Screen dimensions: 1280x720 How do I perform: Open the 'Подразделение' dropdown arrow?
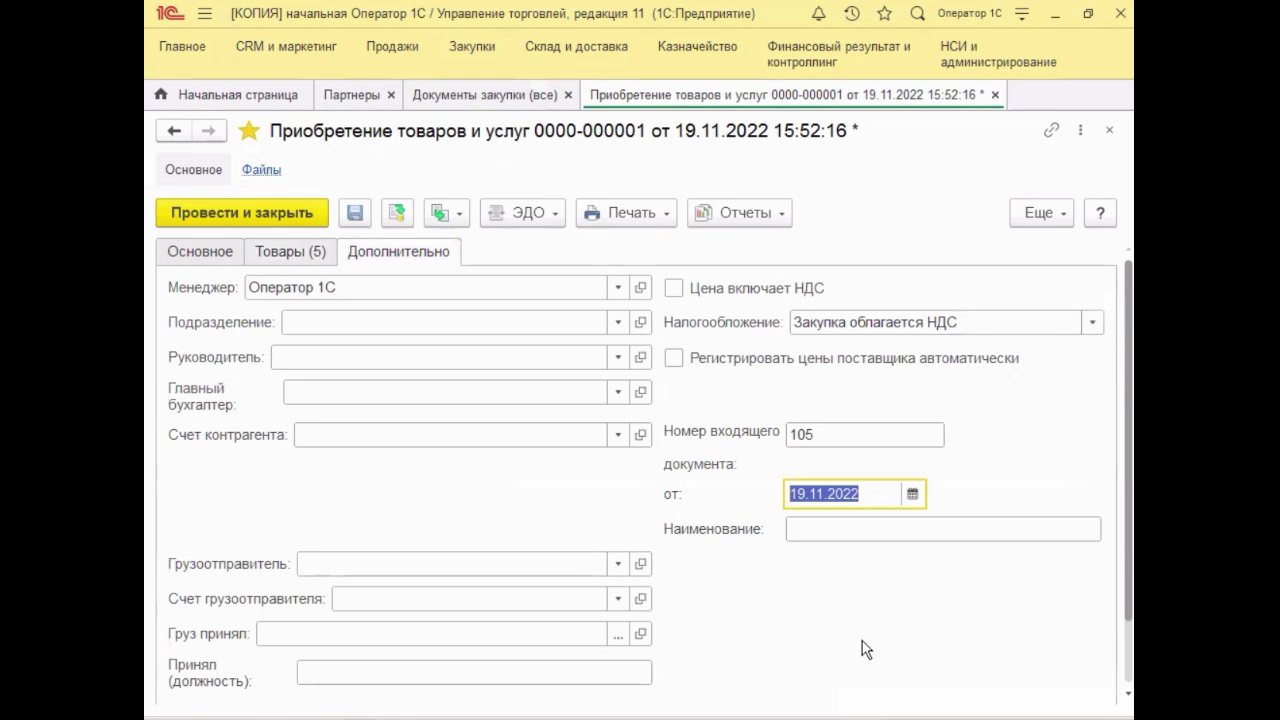click(618, 323)
